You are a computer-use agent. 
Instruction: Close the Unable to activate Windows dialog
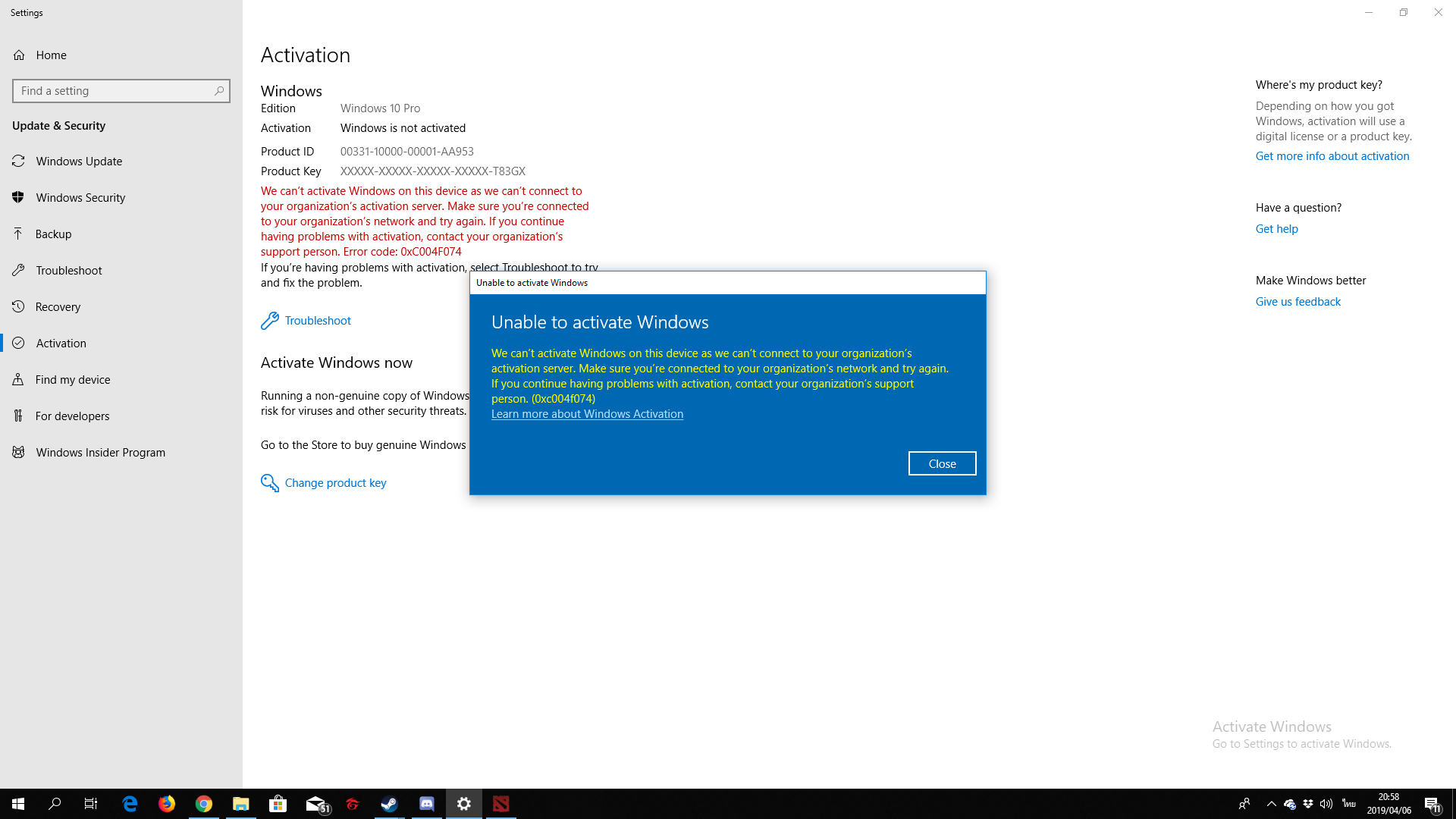pyautogui.click(x=942, y=463)
